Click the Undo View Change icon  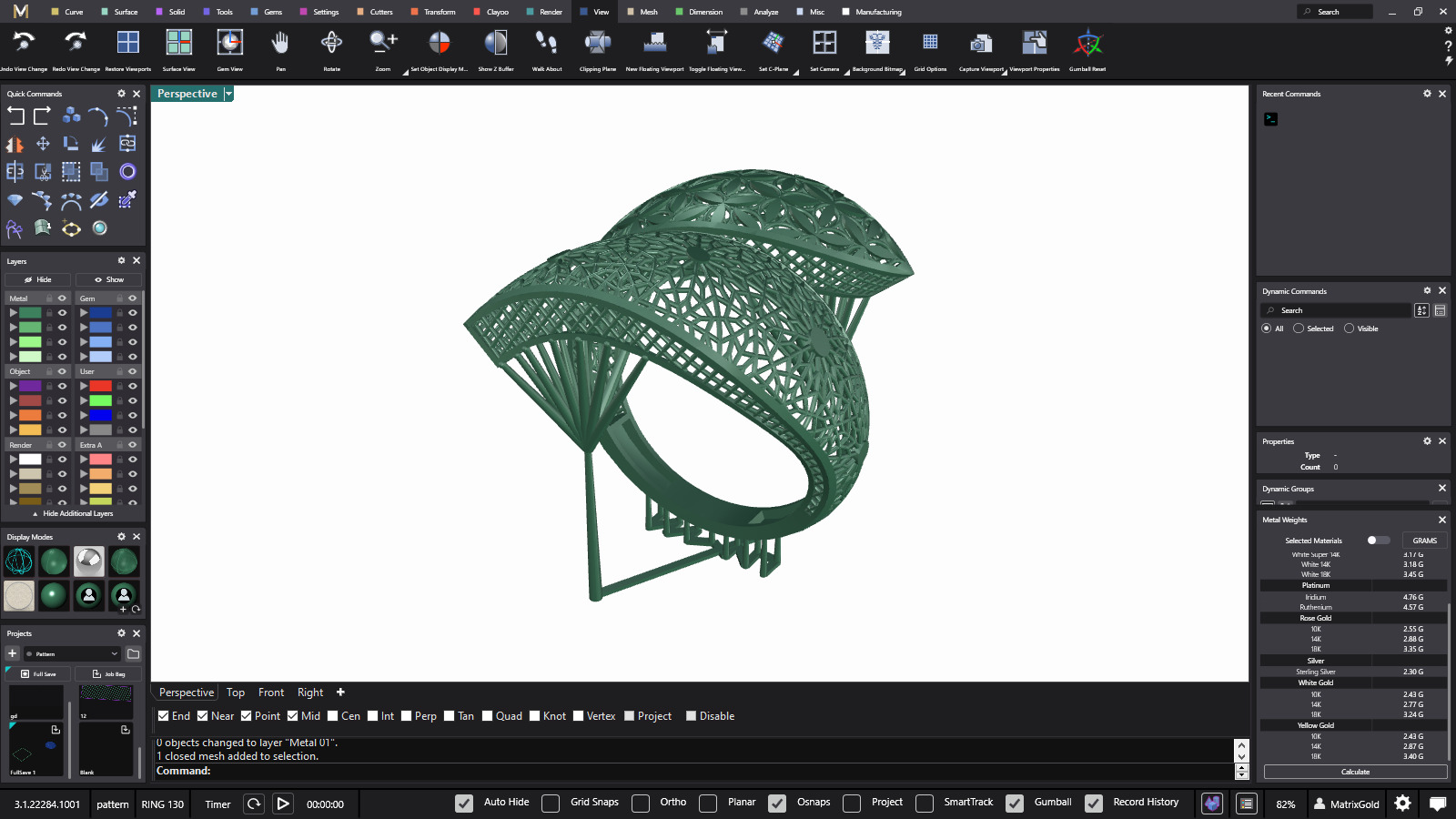[24, 43]
